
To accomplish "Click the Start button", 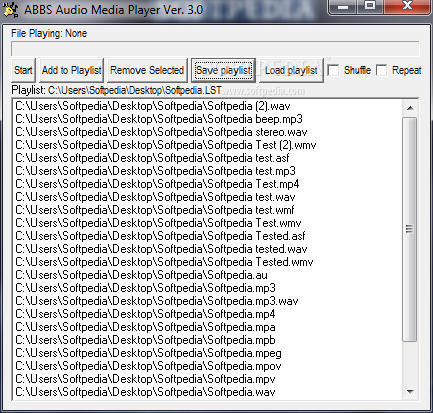I will click(23, 70).
